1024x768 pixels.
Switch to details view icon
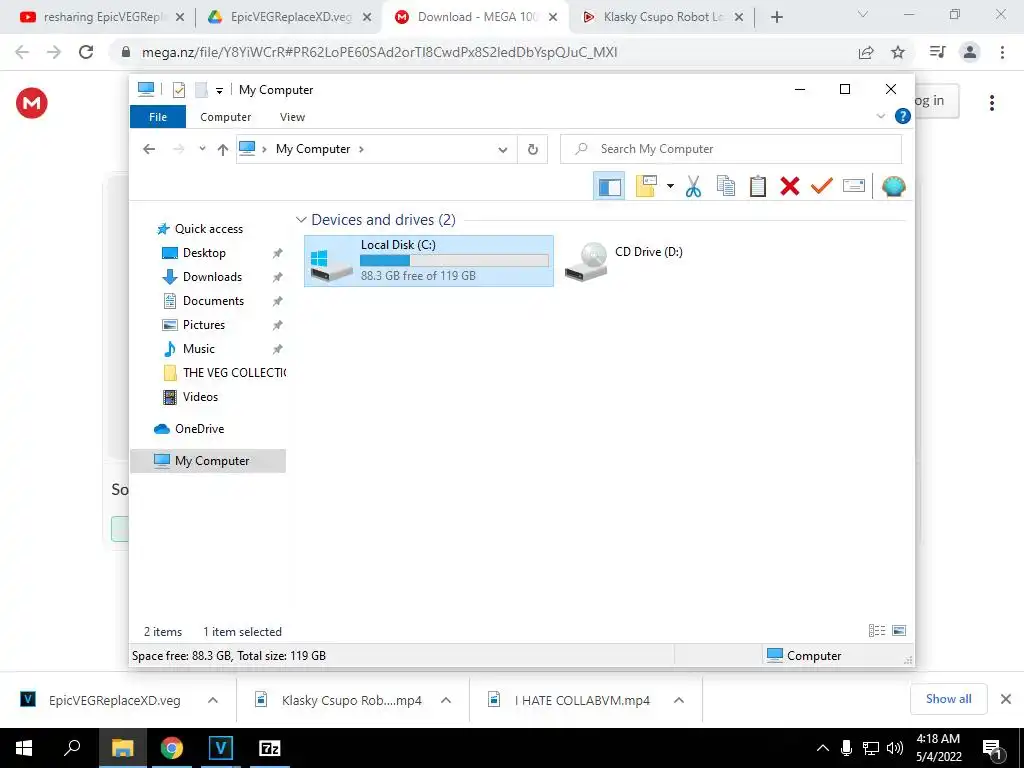(876, 631)
